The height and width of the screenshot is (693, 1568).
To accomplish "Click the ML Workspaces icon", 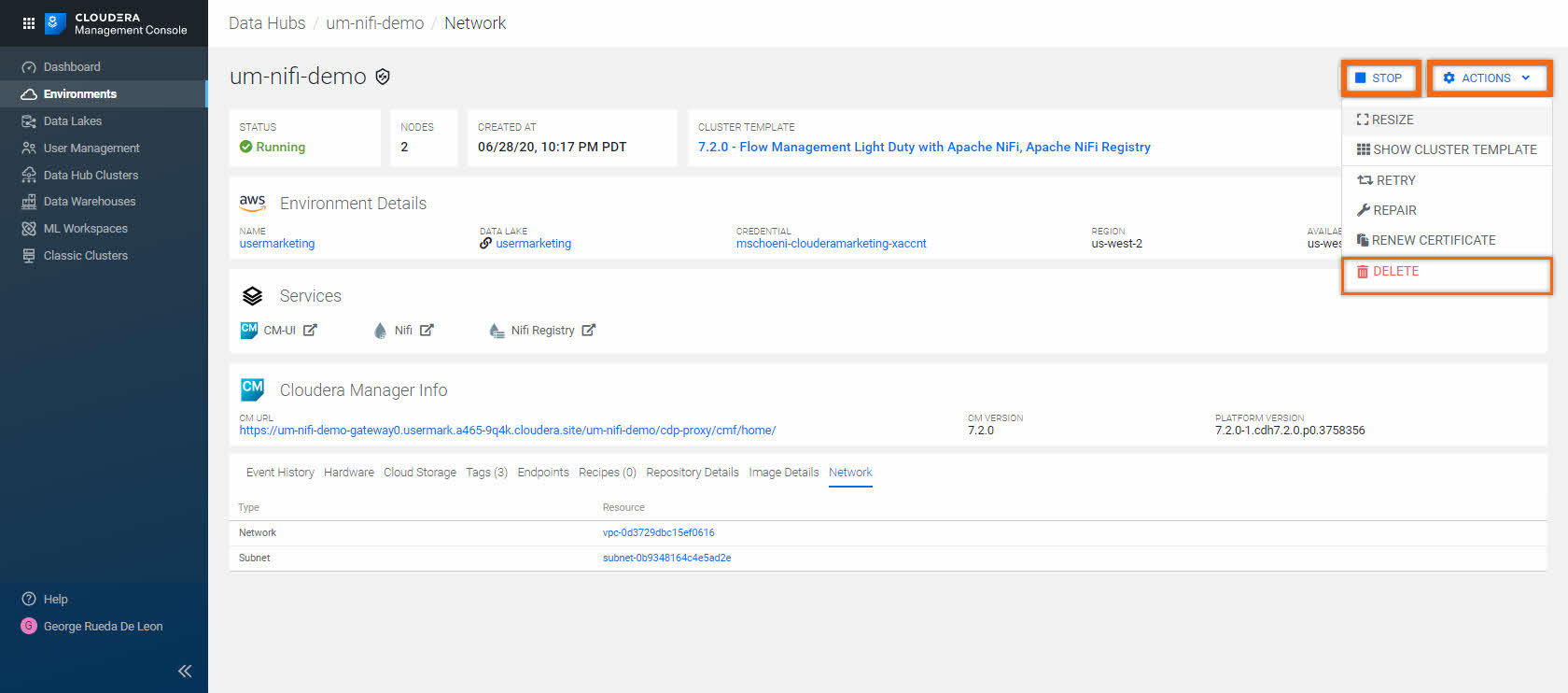I will pyautogui.click(x=29, y=229).
